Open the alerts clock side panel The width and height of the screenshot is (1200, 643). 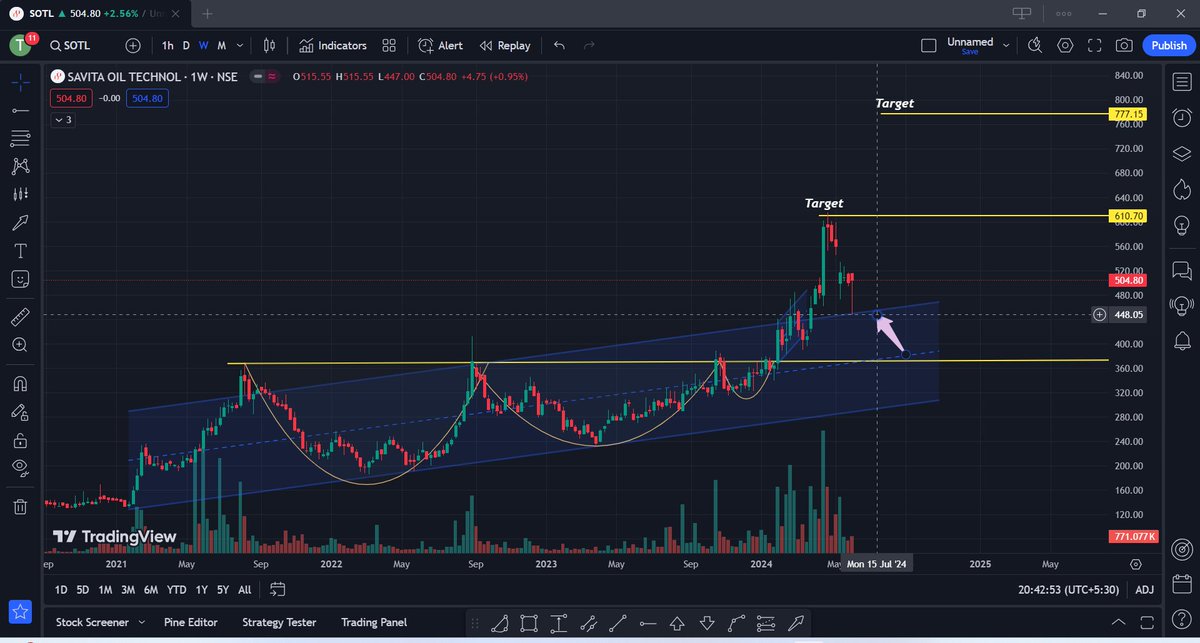click(1182, 119)
